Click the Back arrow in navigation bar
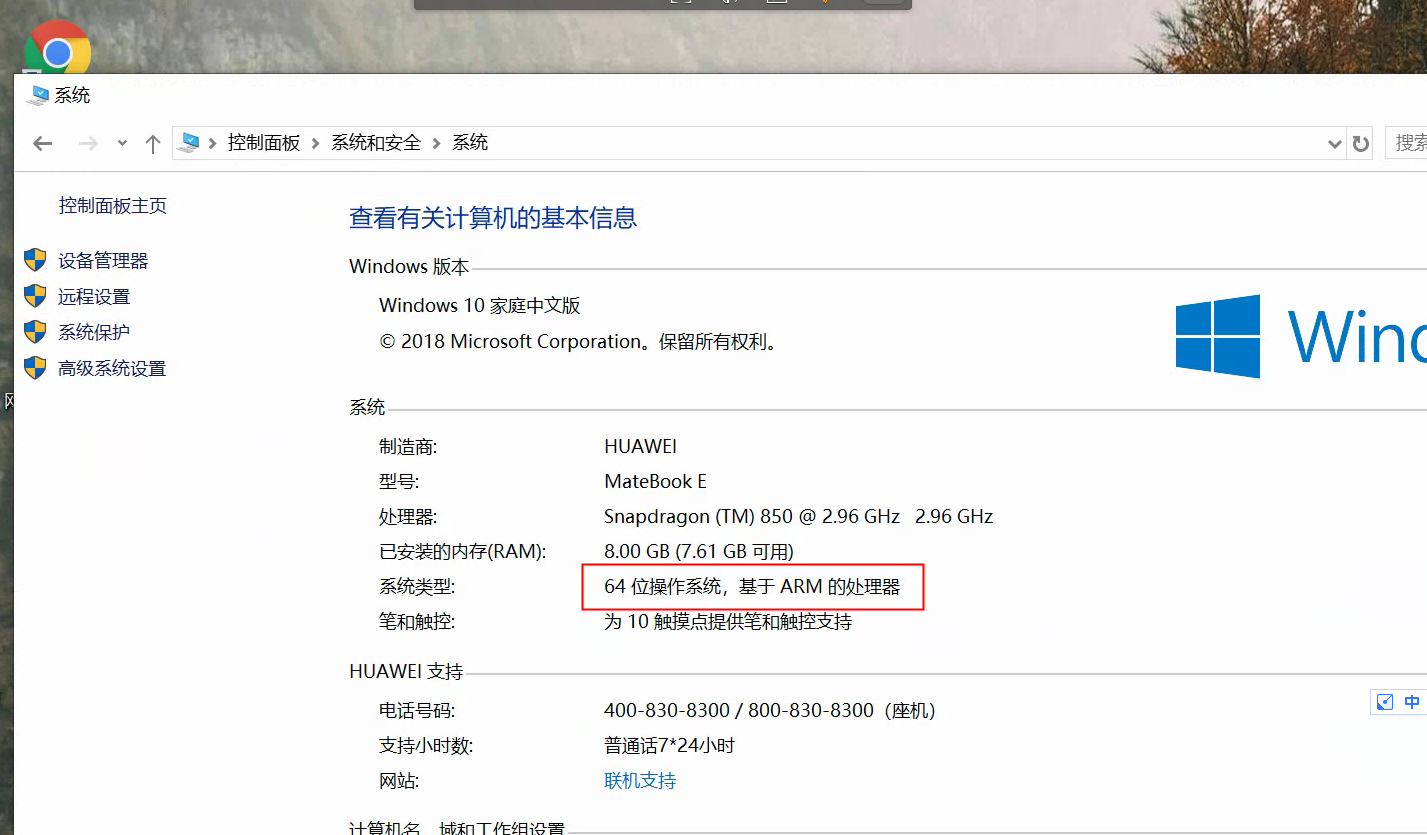The image size is (1427, 835). (x=42, y=143)
